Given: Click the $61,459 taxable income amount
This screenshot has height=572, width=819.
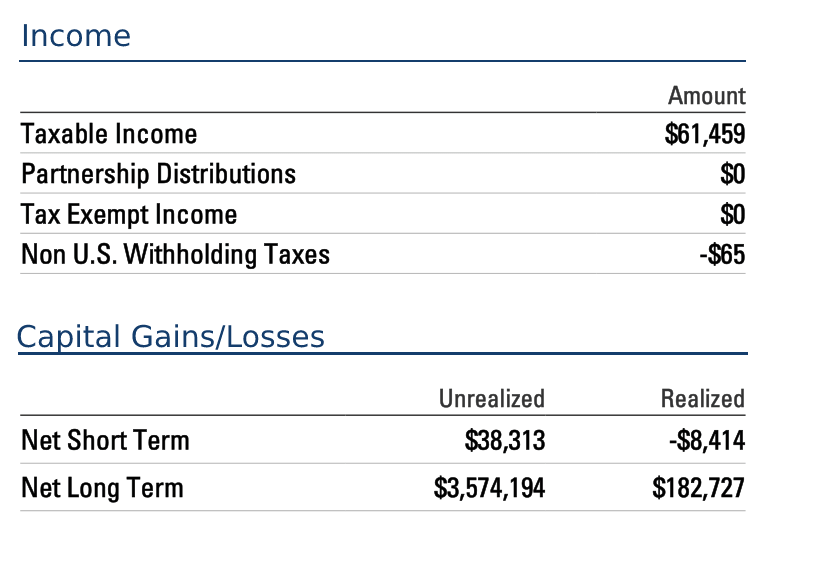Looking at the screenshot, I should [705, 134].
